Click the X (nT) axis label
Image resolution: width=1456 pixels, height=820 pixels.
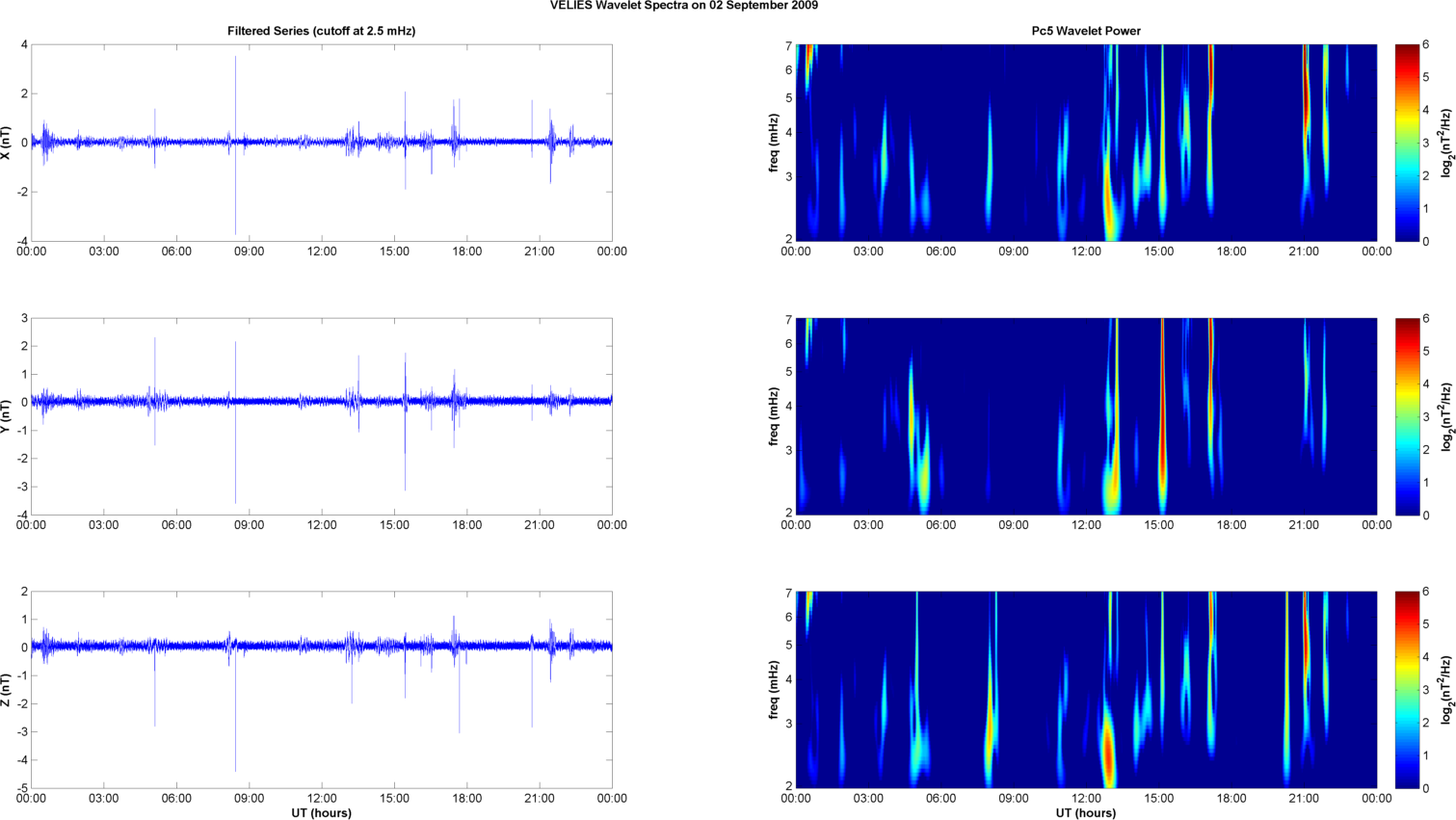7,143
